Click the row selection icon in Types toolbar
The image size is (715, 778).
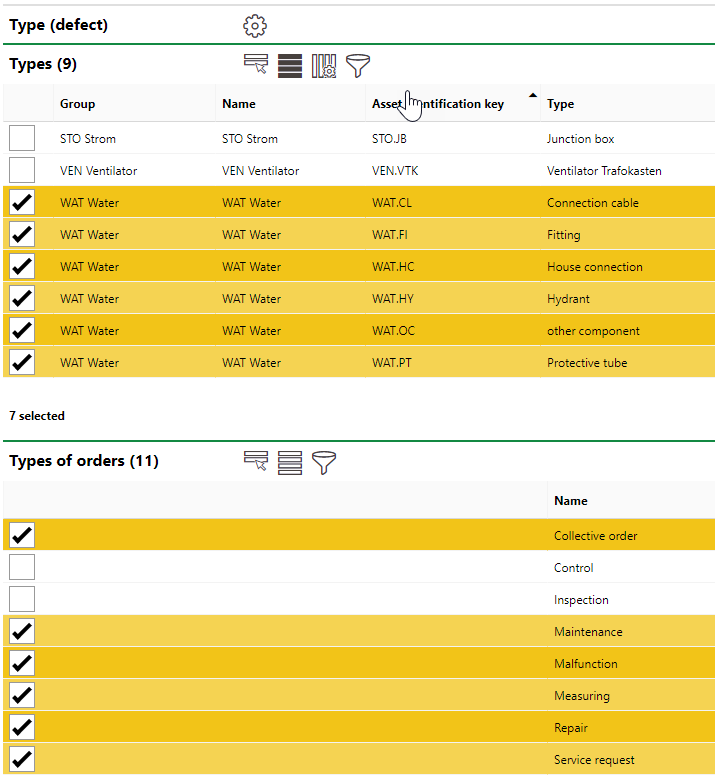(x=256, y=66)
